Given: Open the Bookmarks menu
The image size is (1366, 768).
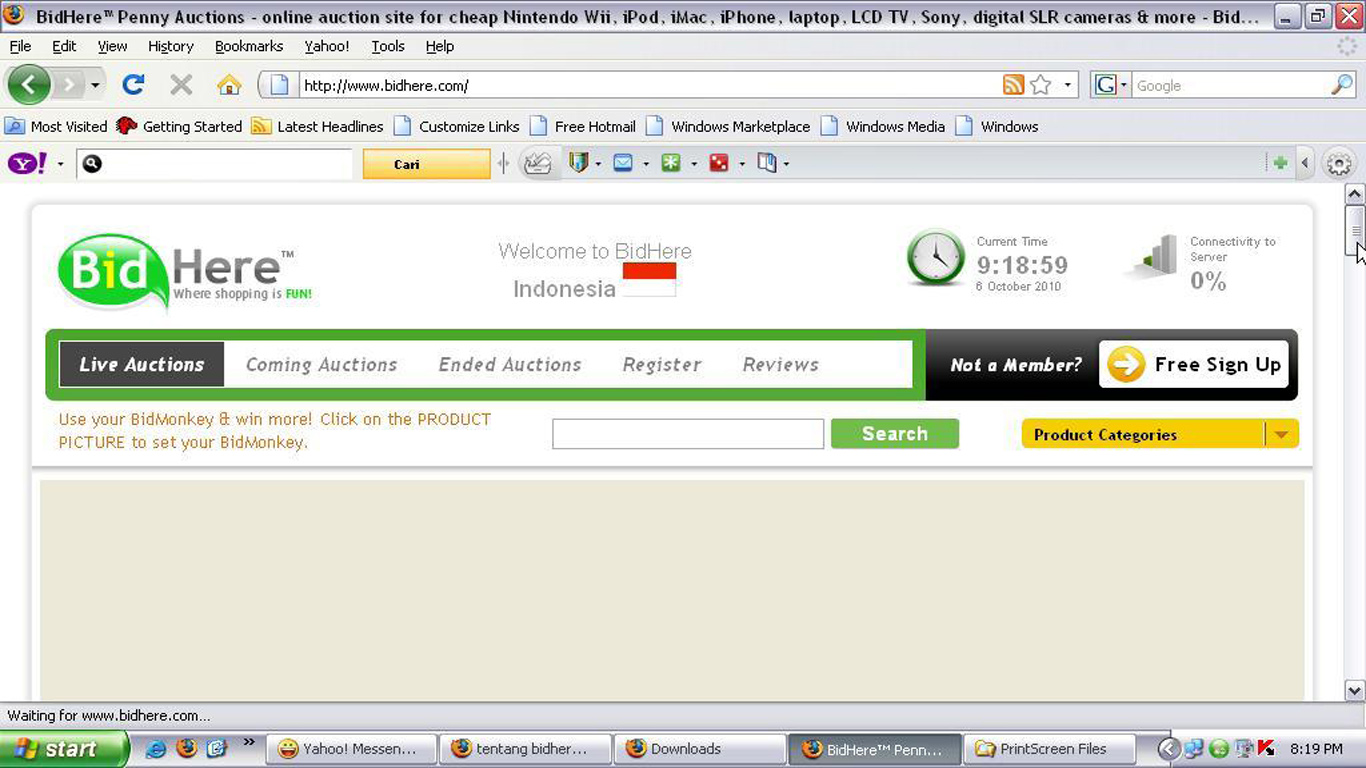Looking at the screenshot, I should click(249, 46).
